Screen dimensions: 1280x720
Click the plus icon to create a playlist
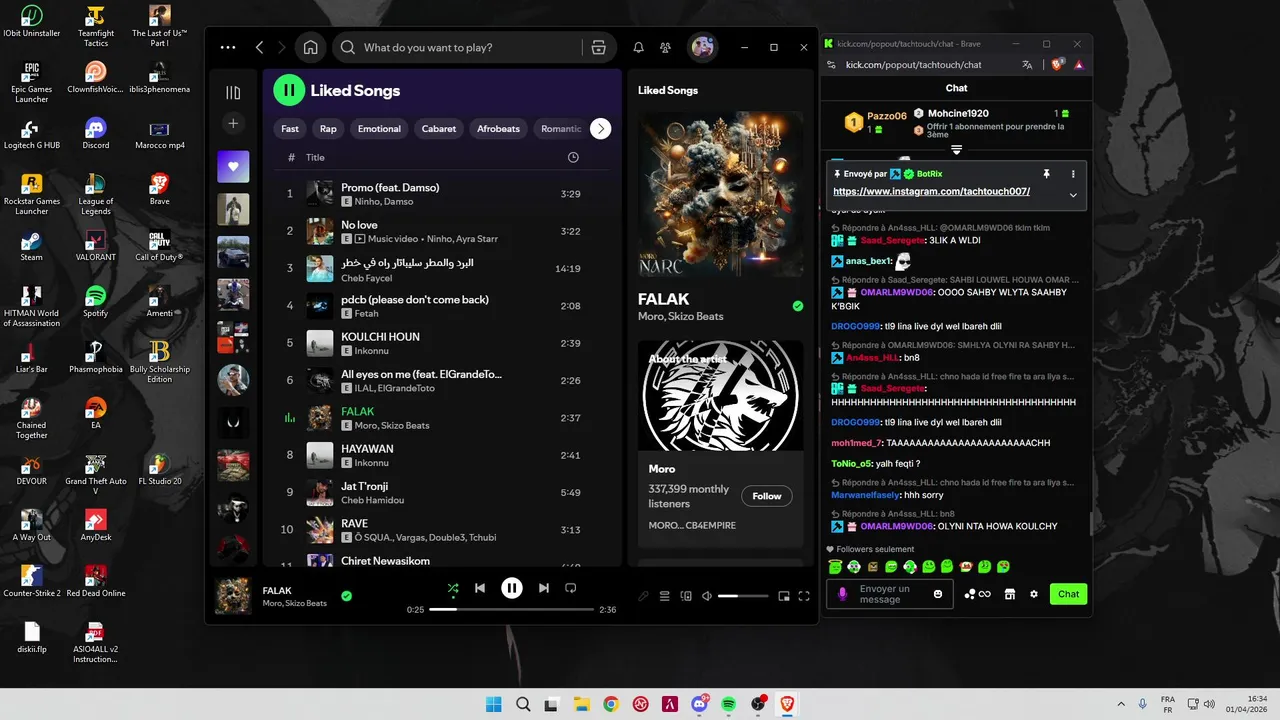(x=233, y=123)
